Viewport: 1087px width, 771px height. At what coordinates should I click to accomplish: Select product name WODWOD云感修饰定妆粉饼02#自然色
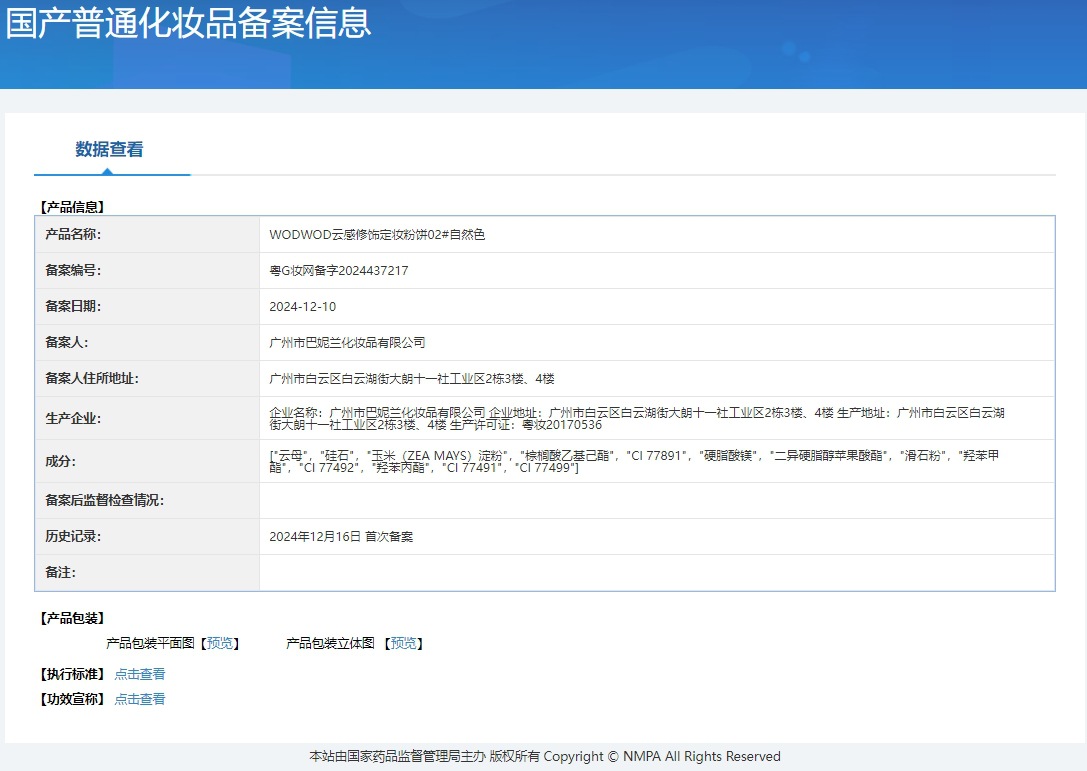click(x=377, y=234)
